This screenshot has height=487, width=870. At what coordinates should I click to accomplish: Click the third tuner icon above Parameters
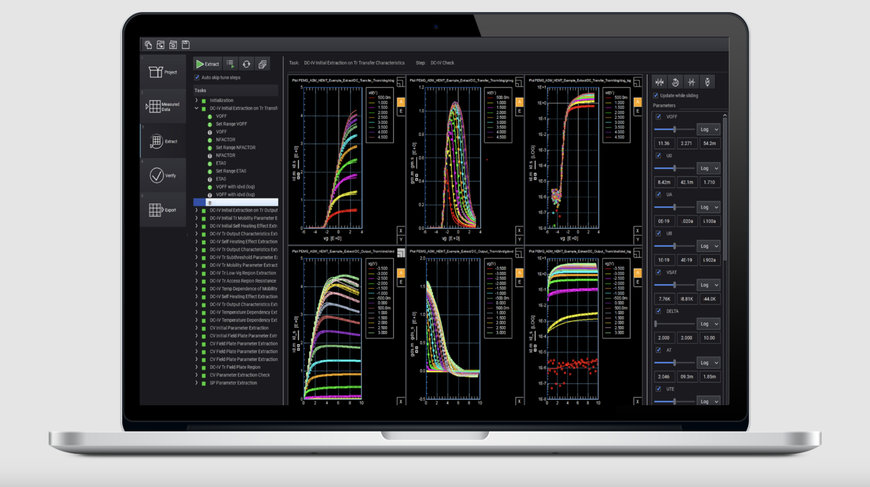pyautogui.click(x=691, y=82)
